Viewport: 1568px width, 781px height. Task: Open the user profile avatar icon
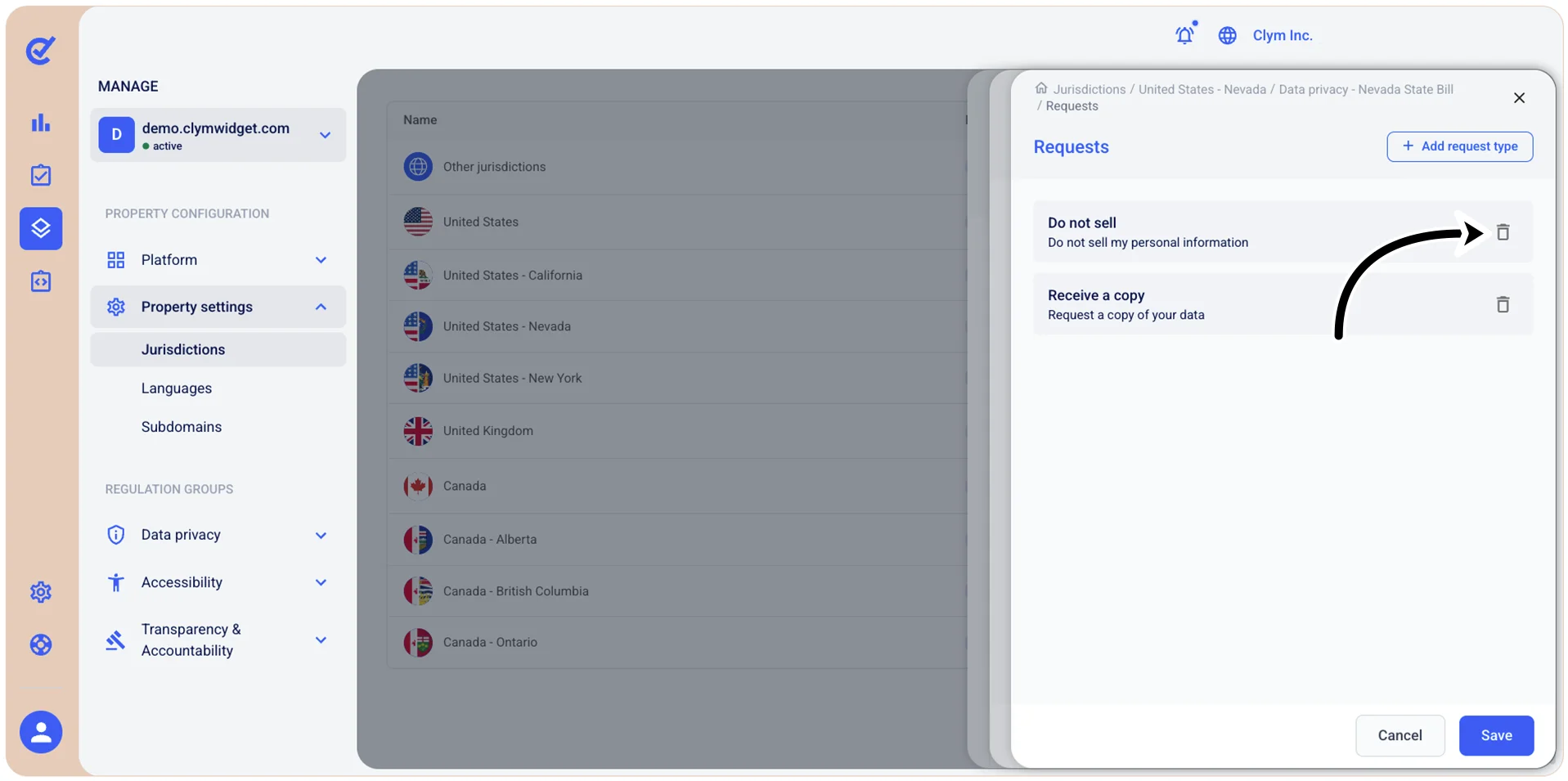41,732
